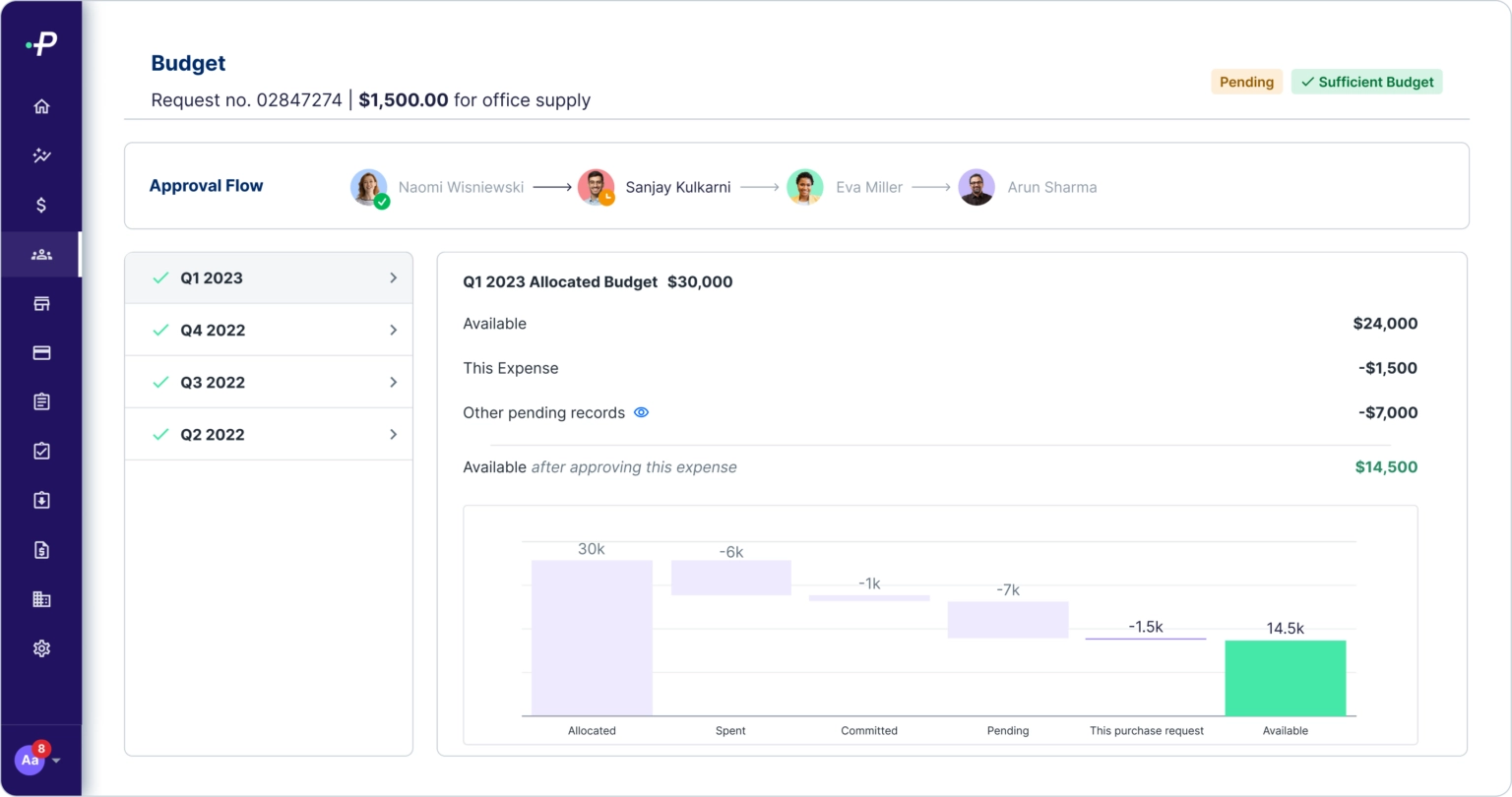
Task: Click the settings gear in sidebar
Action: coord(41,648)
